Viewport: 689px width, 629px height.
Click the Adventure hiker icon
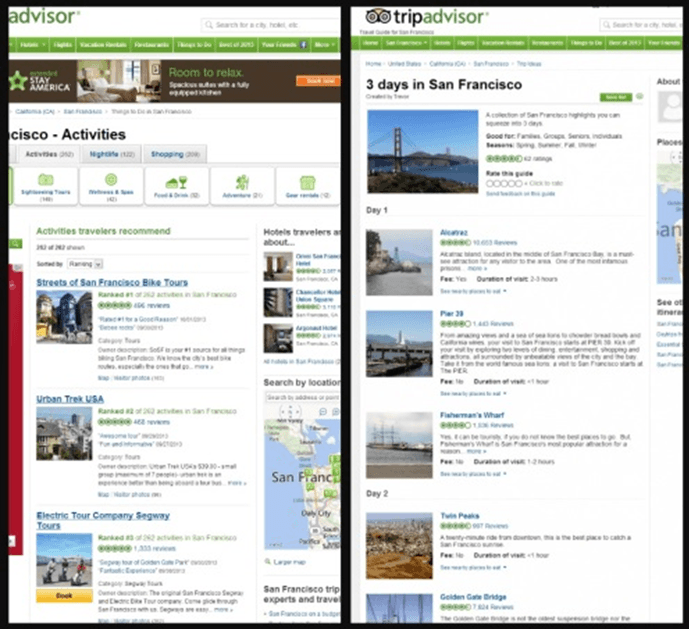point(242,182)
